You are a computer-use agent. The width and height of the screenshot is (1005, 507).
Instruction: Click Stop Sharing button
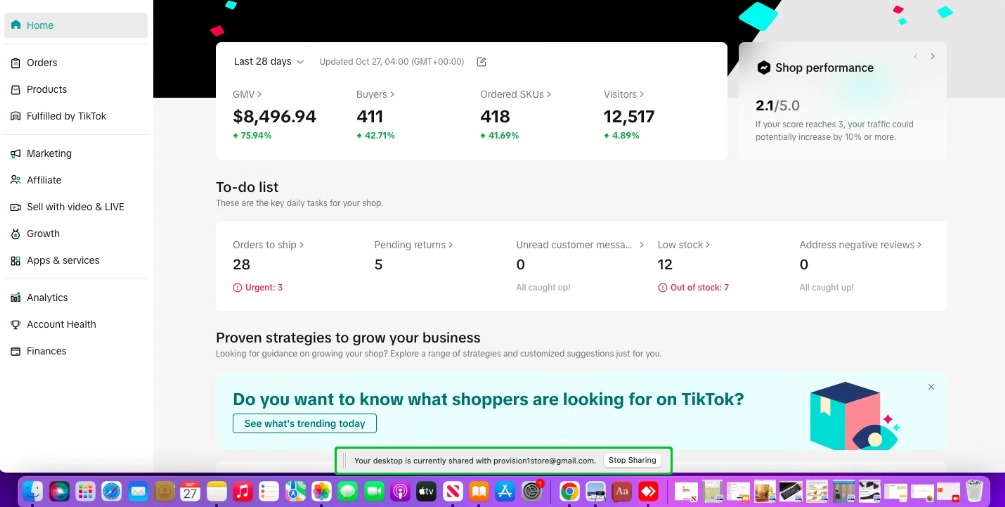632,460
